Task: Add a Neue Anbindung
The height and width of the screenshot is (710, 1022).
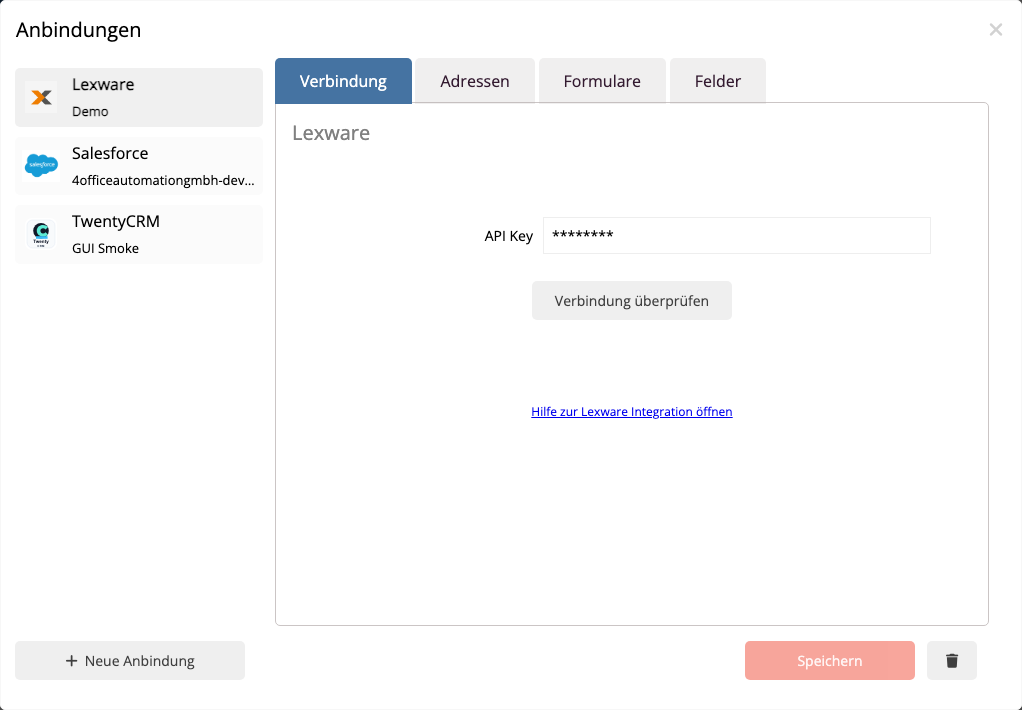Action: [x=130, y=660]
